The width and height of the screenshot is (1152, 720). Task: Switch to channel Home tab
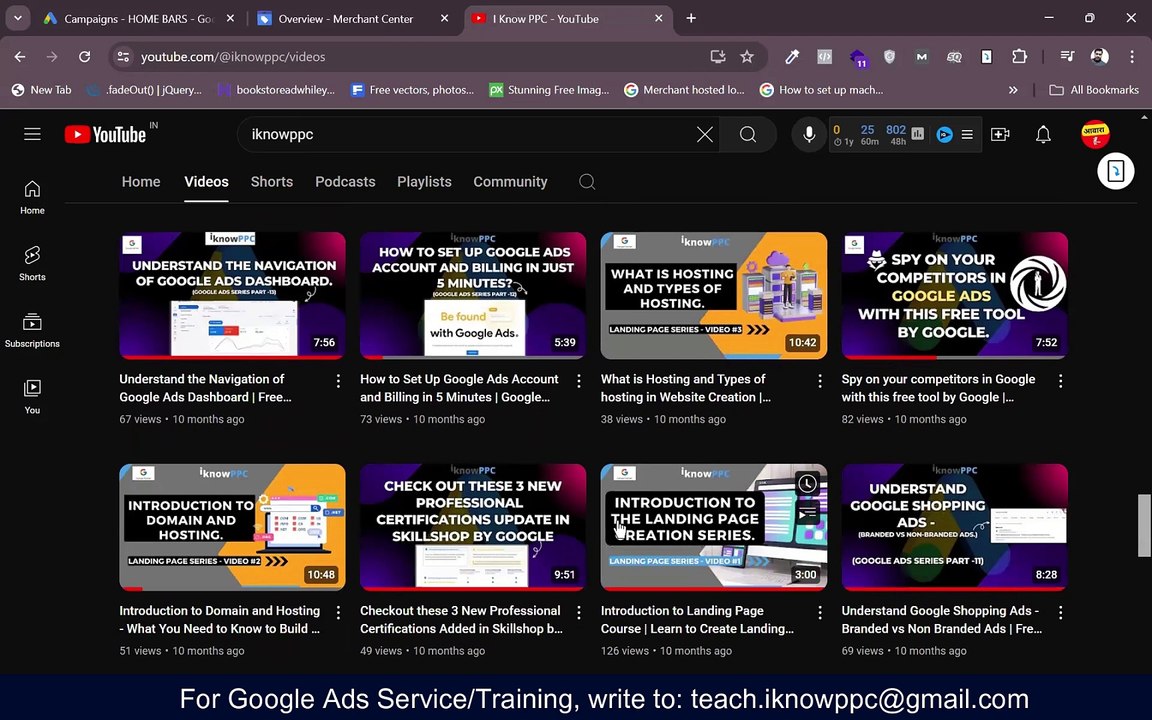[x=141, y=181]
